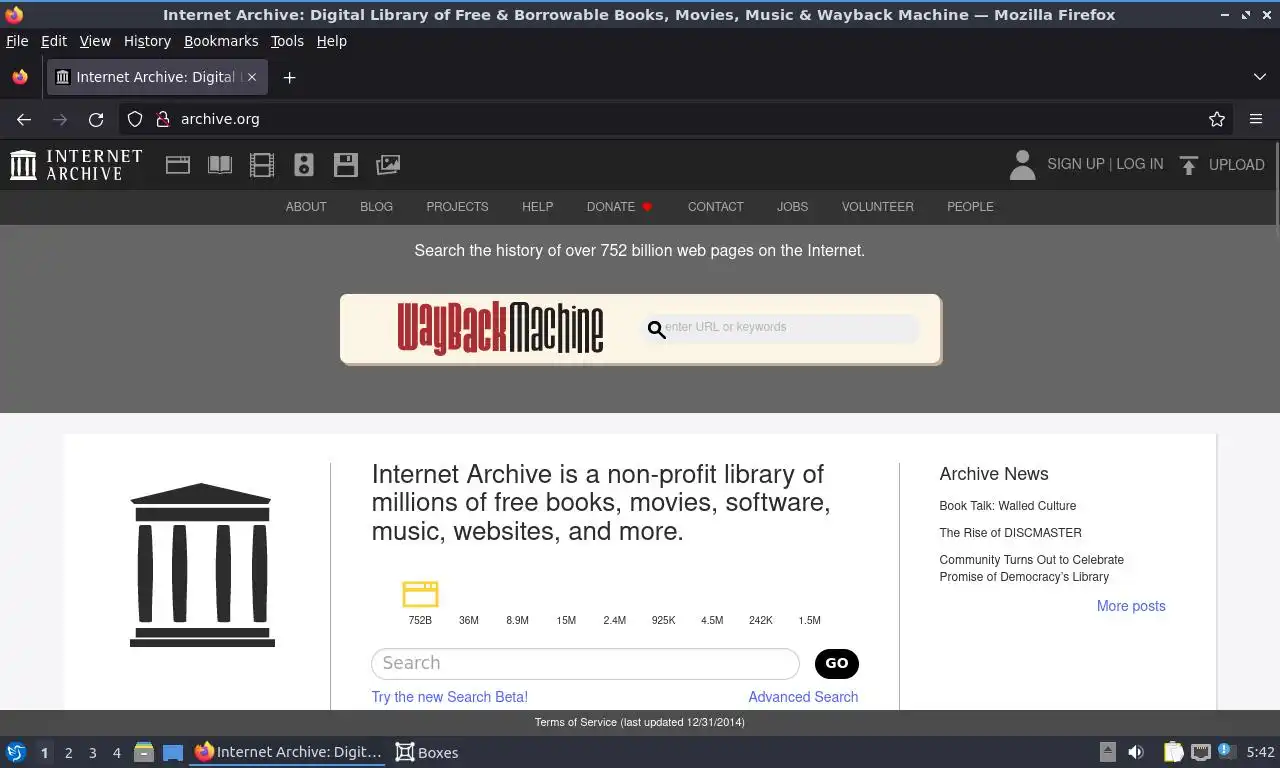
Task: Open the Software floppy disk icon
Action: click(346, 165)
